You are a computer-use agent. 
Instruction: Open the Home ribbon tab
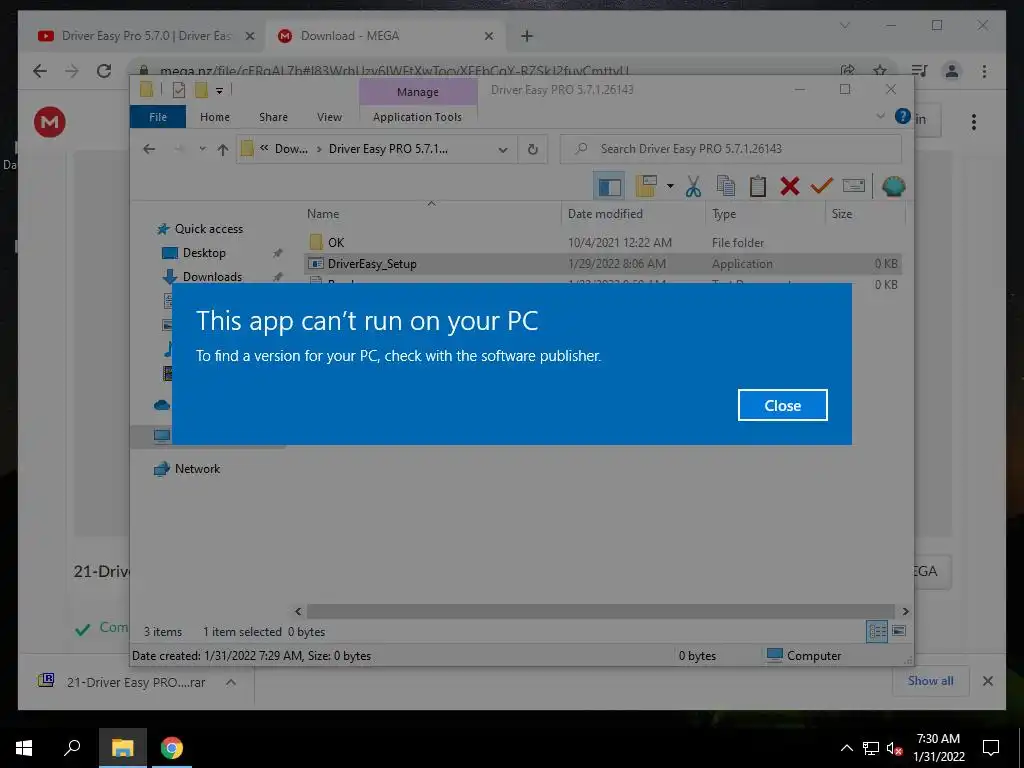point(215,117)
